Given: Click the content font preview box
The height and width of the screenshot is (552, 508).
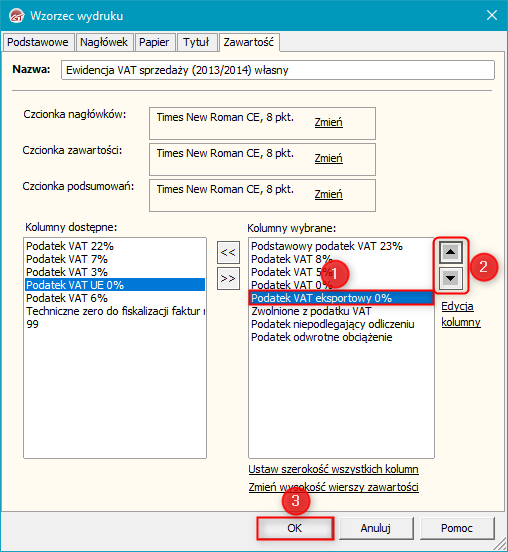Looking at the screenshot, I should (x=262, y=159).
